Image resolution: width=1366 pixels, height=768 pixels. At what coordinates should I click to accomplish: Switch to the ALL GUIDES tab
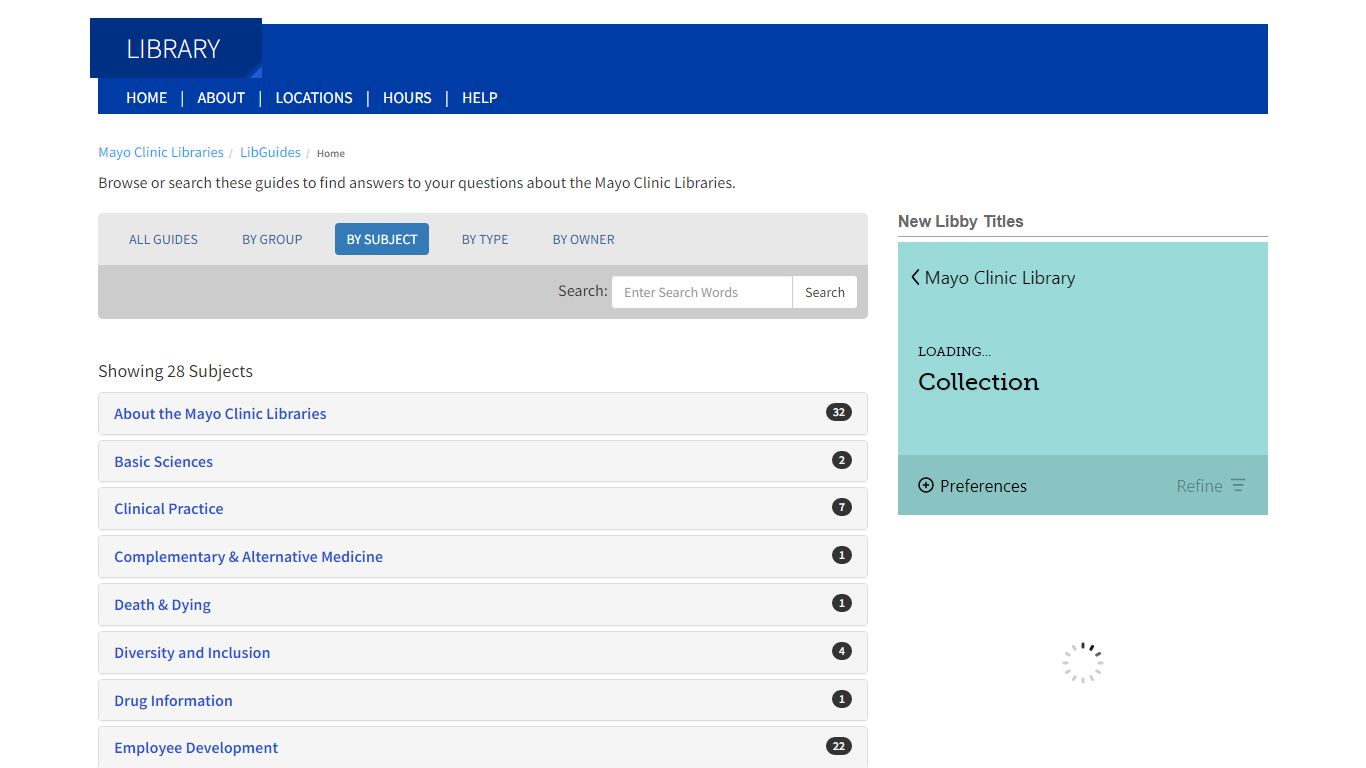[164, 239]
